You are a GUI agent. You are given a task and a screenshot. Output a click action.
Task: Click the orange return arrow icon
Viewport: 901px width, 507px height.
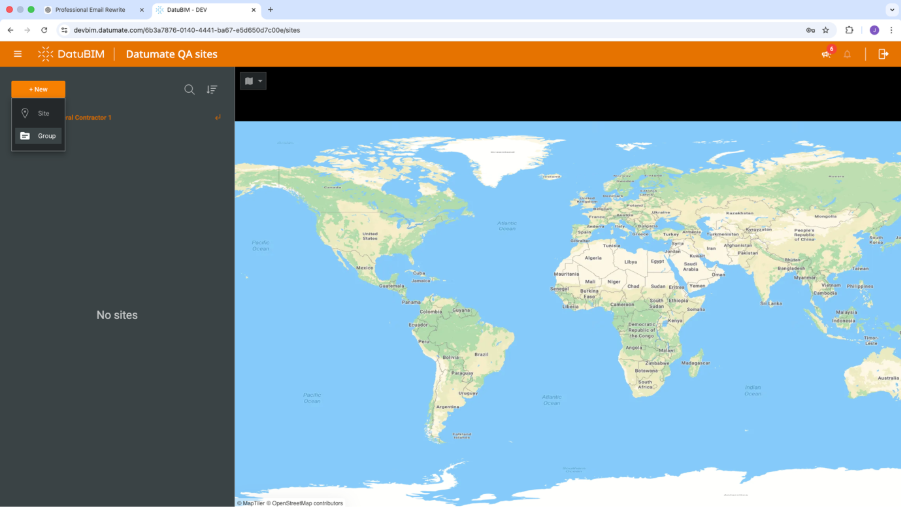click(x=218, y=118)
